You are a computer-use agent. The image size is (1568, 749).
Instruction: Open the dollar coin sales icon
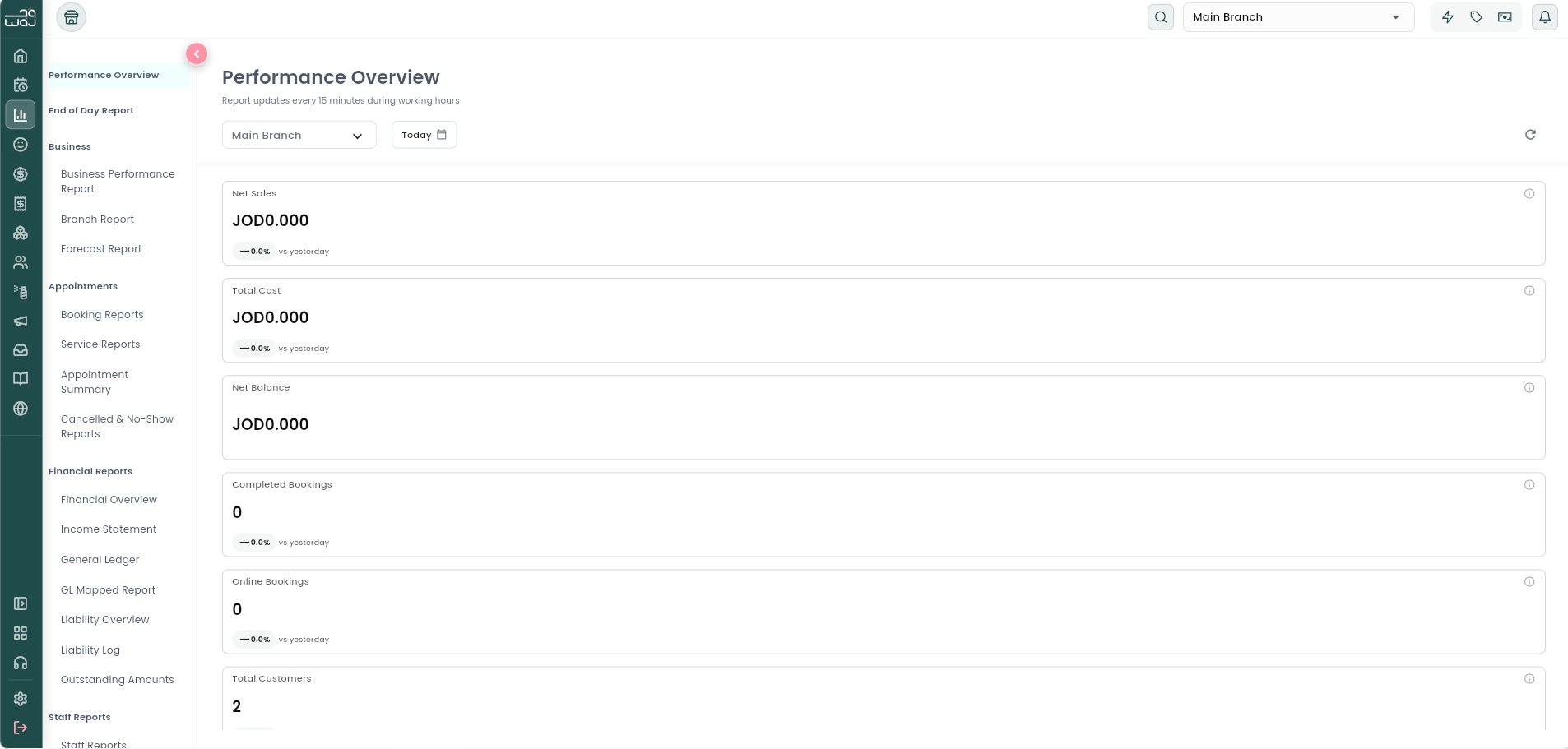coord(21,174)
